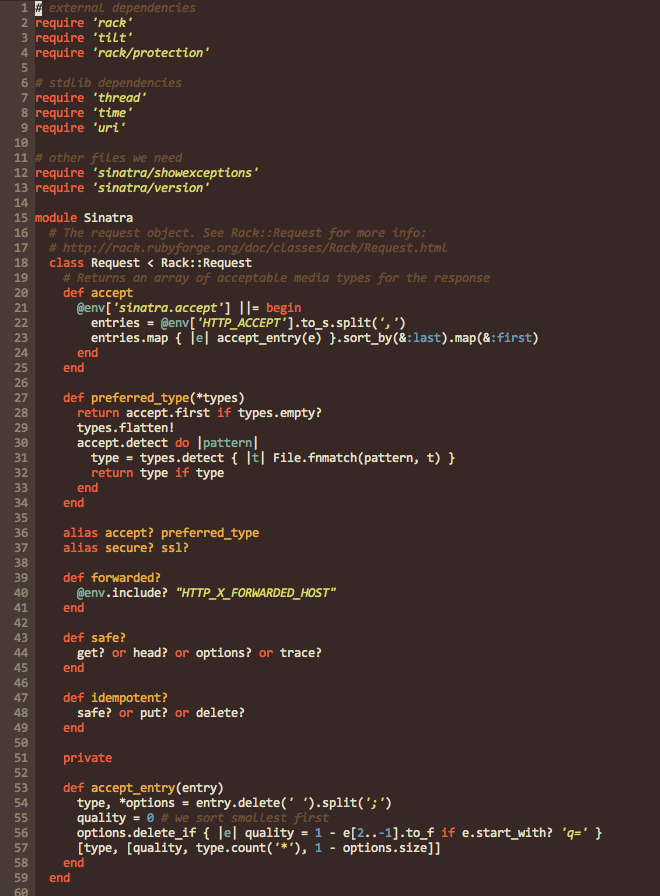
Task: Click 'options?' on line 44
Action: (223, 653)
